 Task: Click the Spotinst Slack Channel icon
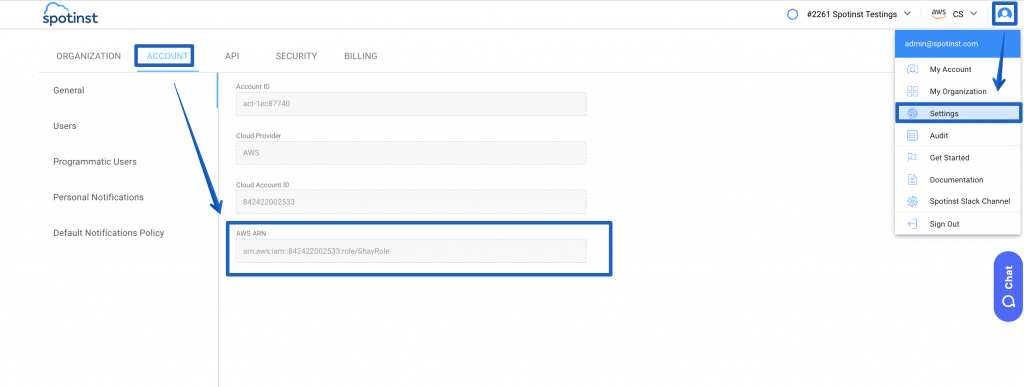coord(912,202)
